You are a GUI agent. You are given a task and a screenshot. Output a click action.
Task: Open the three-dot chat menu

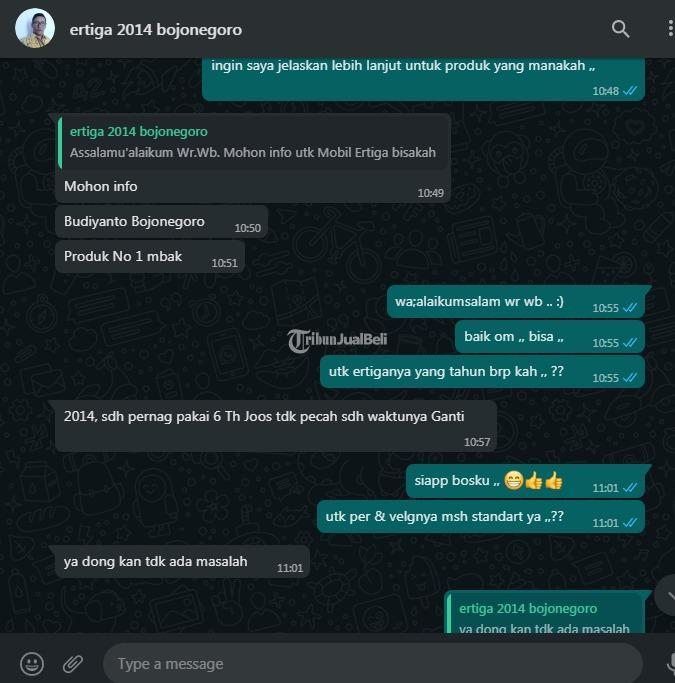[x=670, y=29]
